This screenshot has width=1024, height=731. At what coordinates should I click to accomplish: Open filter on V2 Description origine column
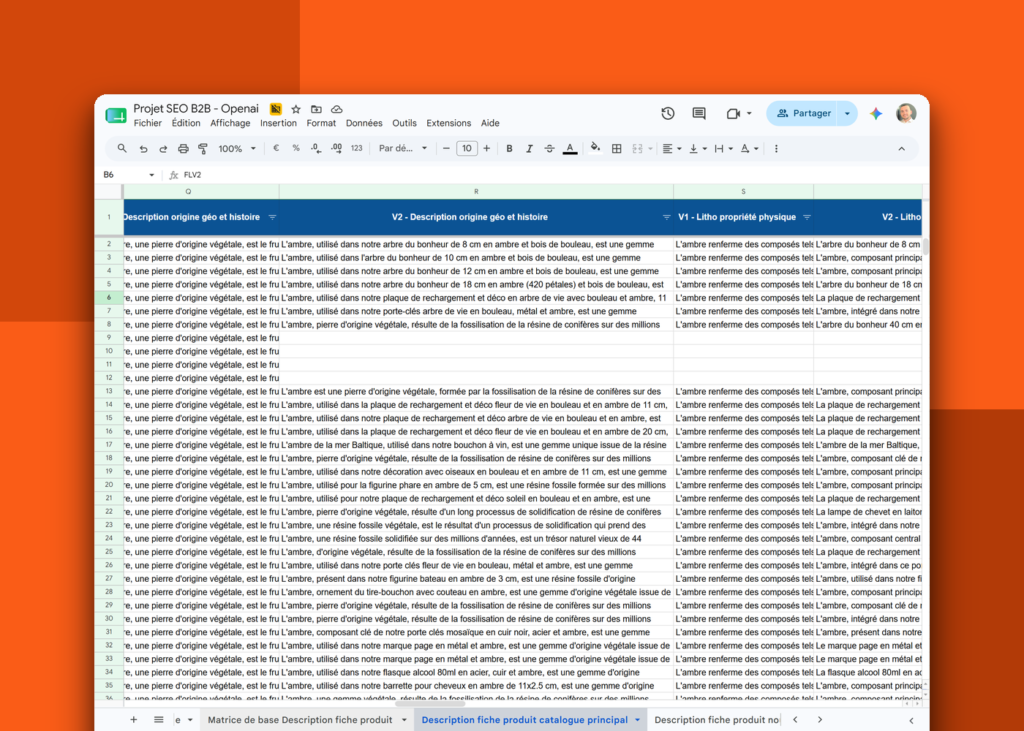tap(666, 218)
